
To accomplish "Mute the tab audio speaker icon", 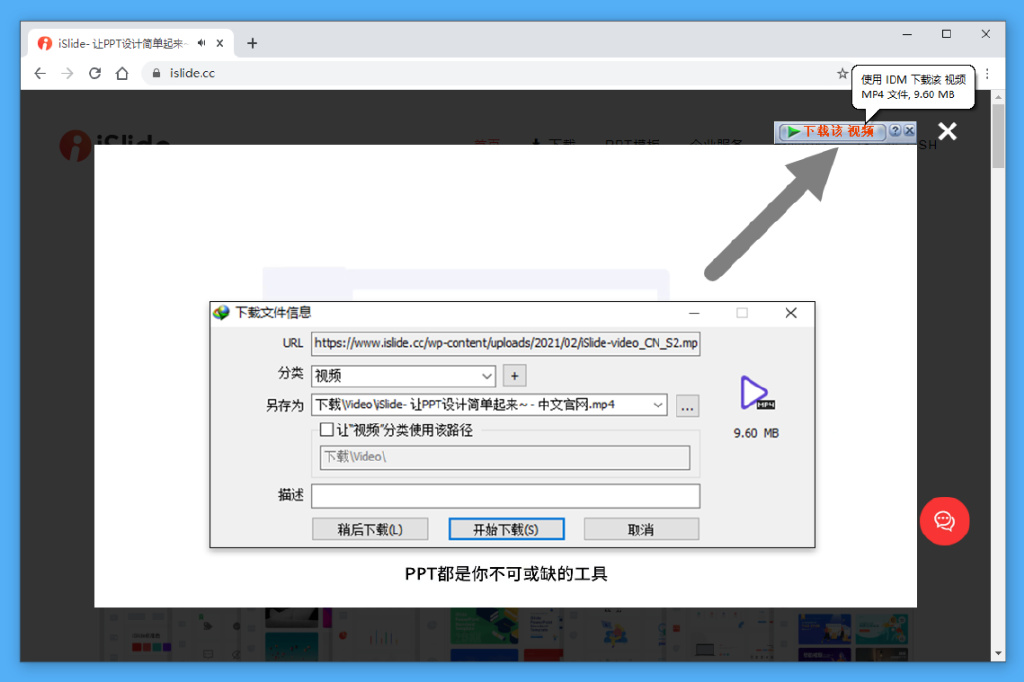I will [202, 43].
